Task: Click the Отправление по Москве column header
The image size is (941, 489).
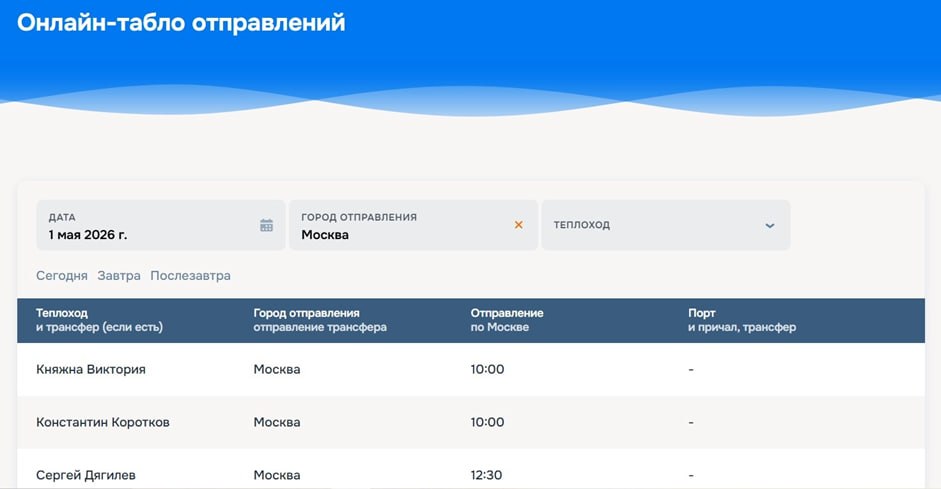Action: point(507,320)
